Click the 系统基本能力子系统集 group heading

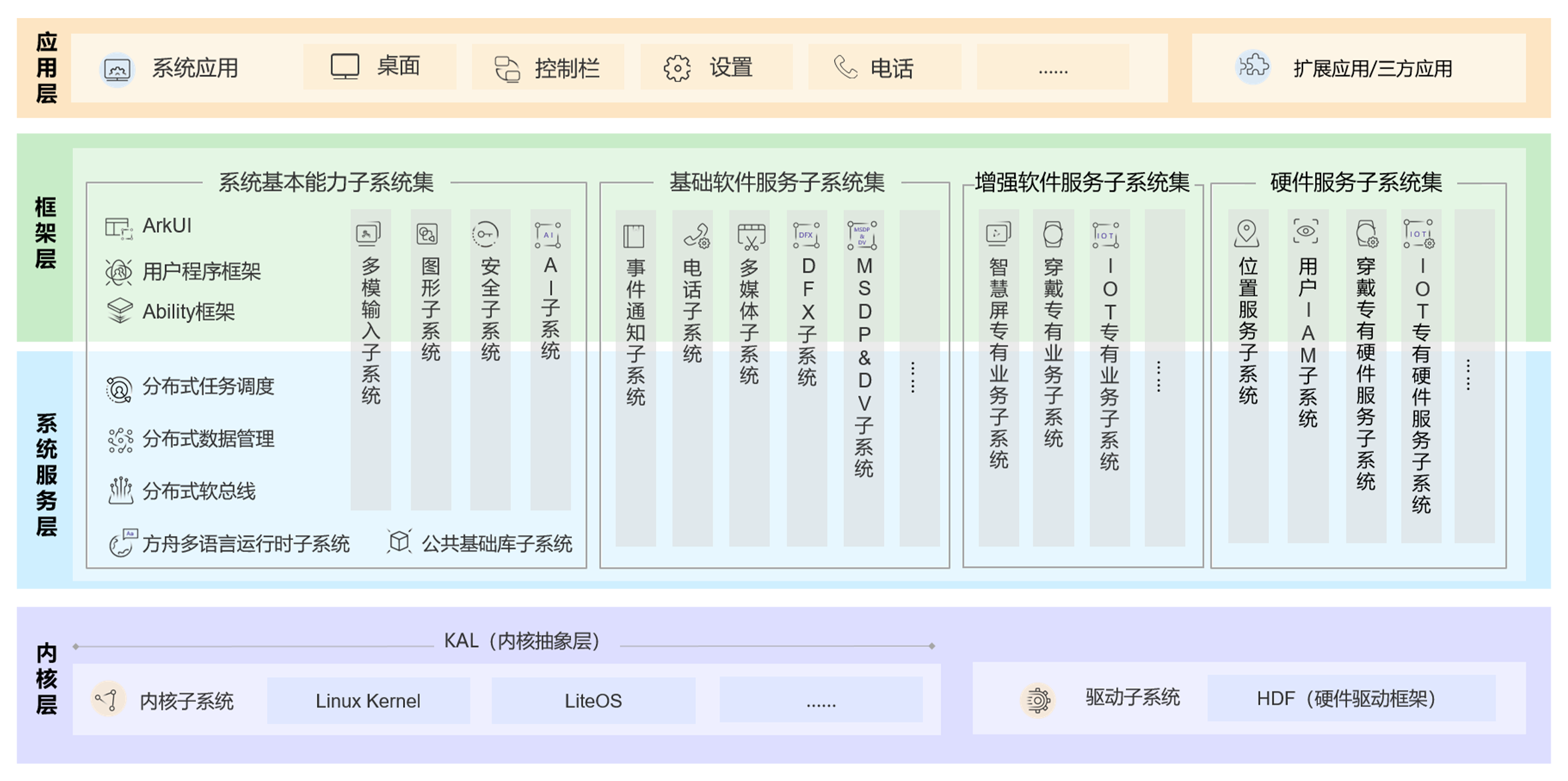pyautogui.click(x=326, y=182)
